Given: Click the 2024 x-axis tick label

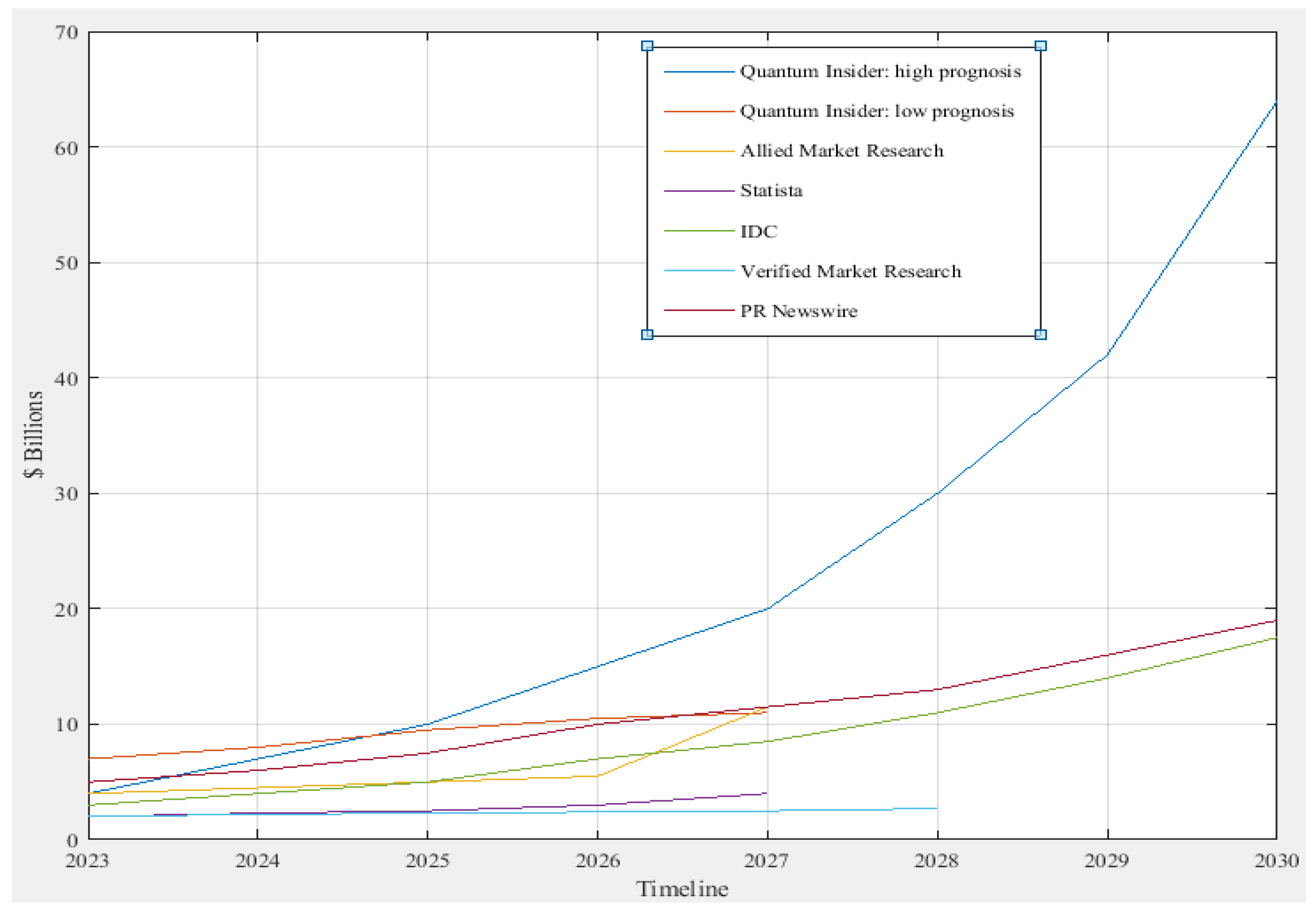Looking at the screenshot, I should (257, 861).
